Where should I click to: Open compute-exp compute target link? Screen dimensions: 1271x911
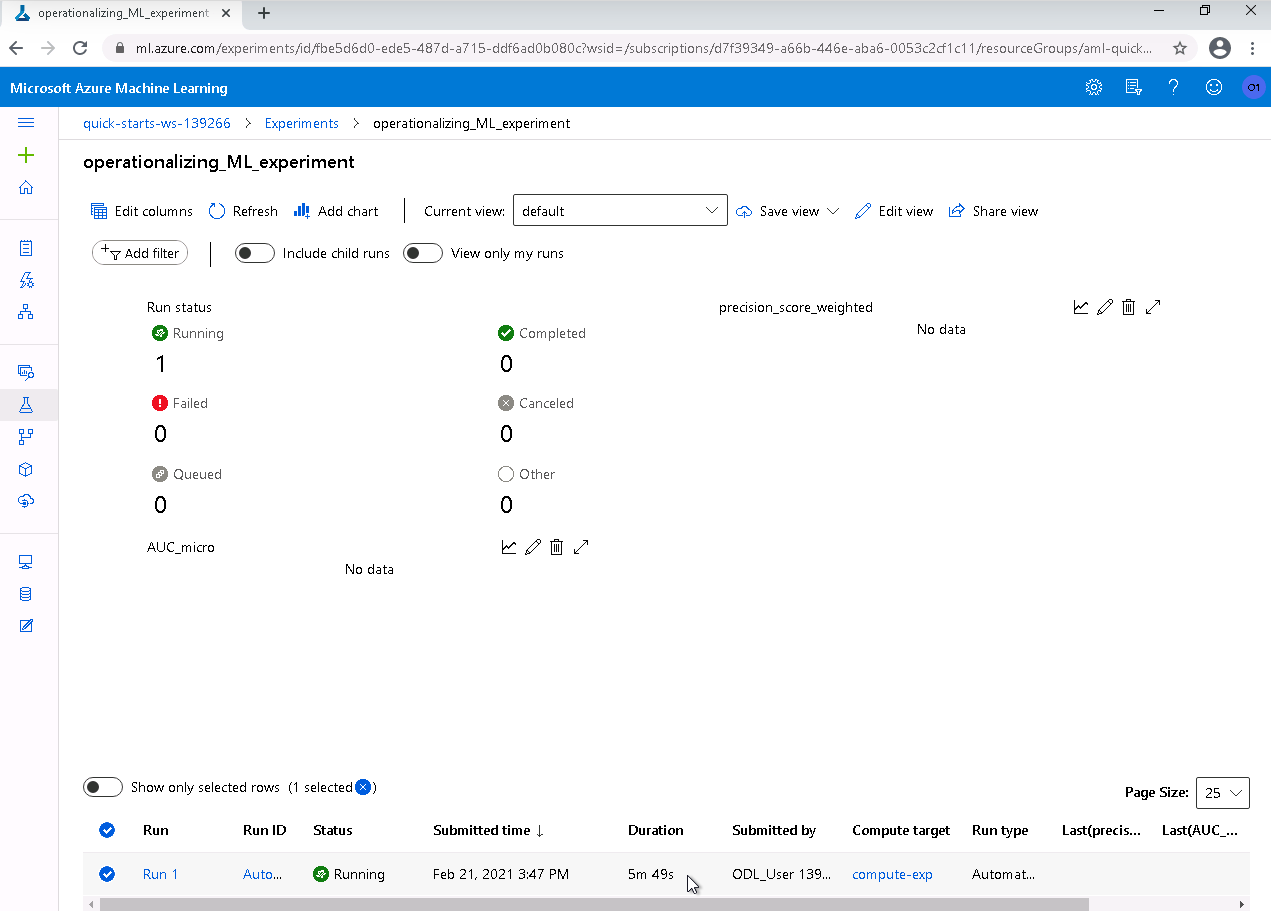[892, 874]
